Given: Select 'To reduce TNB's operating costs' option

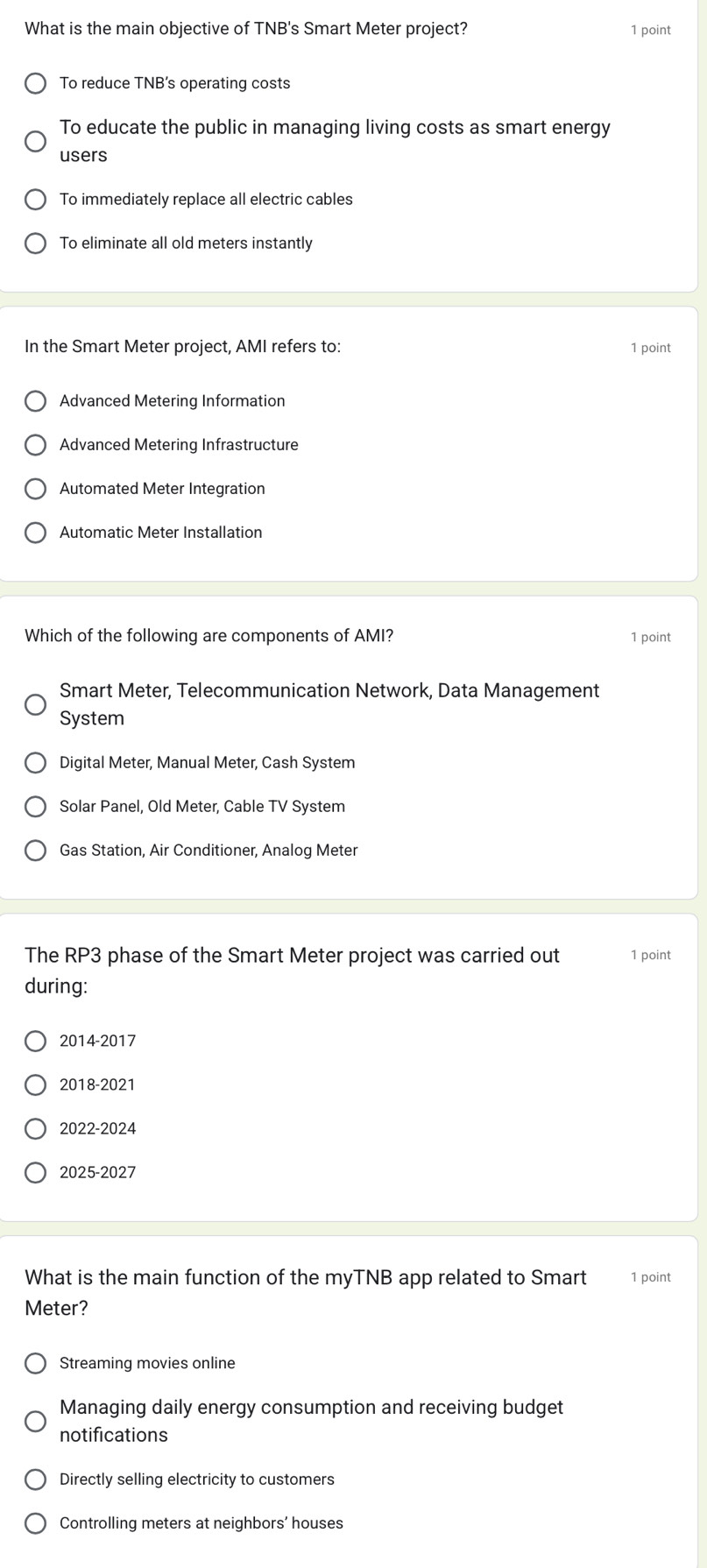Looking at the screenshot, I should [35, 84].
